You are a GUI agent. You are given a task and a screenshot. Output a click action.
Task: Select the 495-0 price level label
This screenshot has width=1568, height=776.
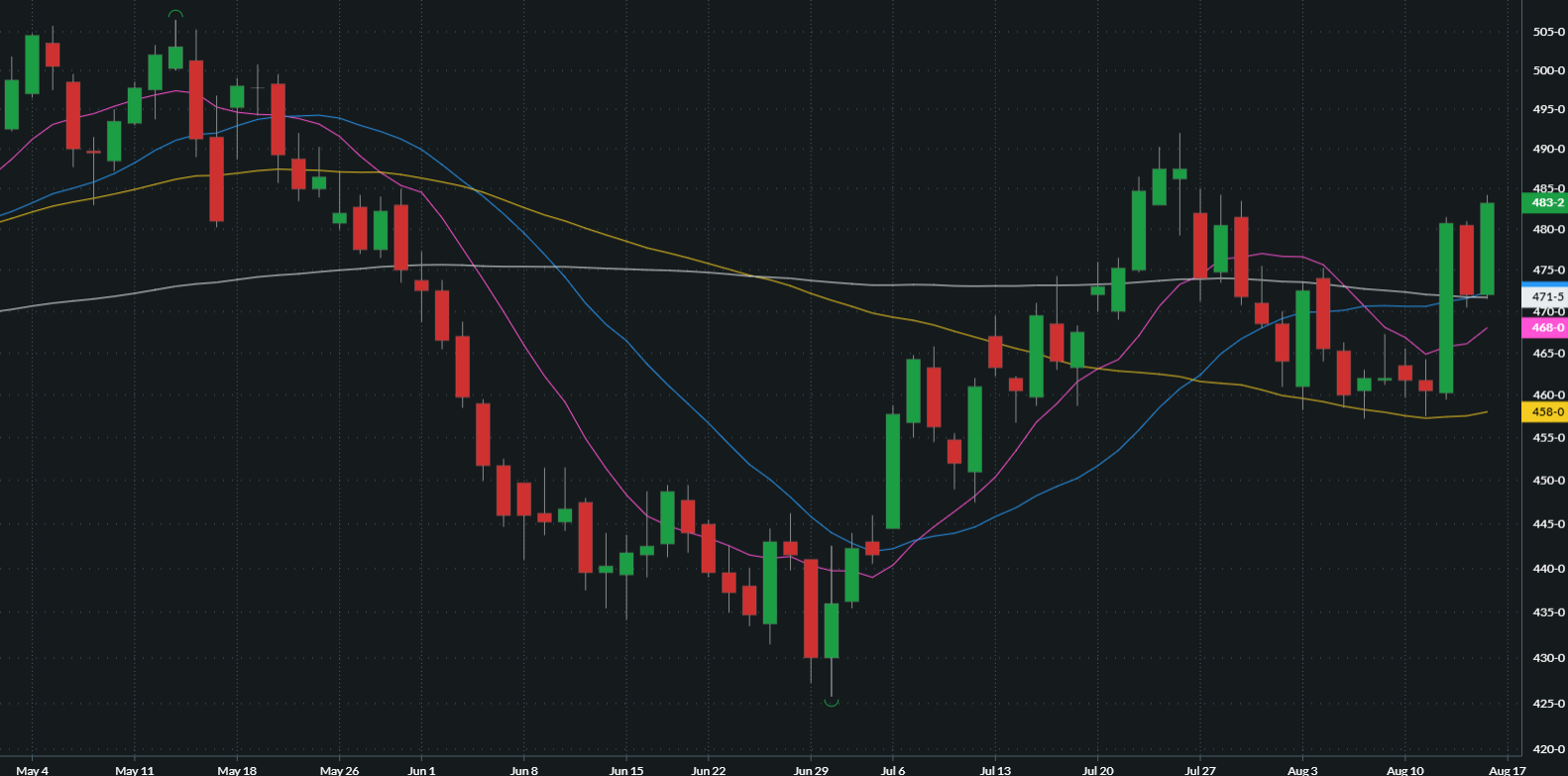click(x=1548, y=109)
